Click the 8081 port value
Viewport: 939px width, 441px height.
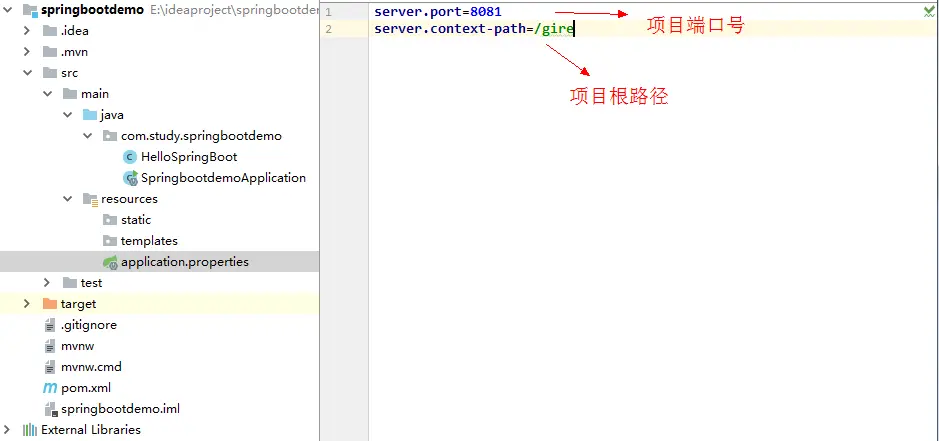(x=486, y=11)
